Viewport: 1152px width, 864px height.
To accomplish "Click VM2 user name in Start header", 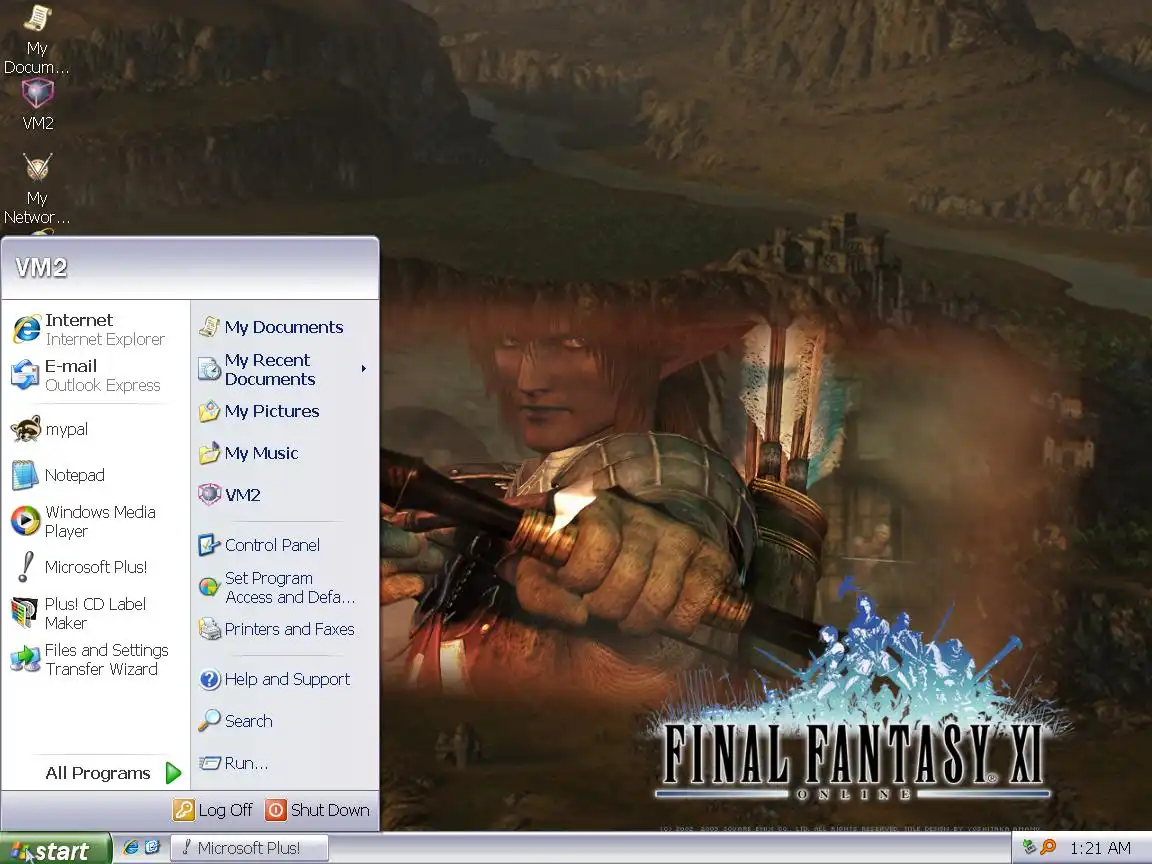I will [41, 267].
